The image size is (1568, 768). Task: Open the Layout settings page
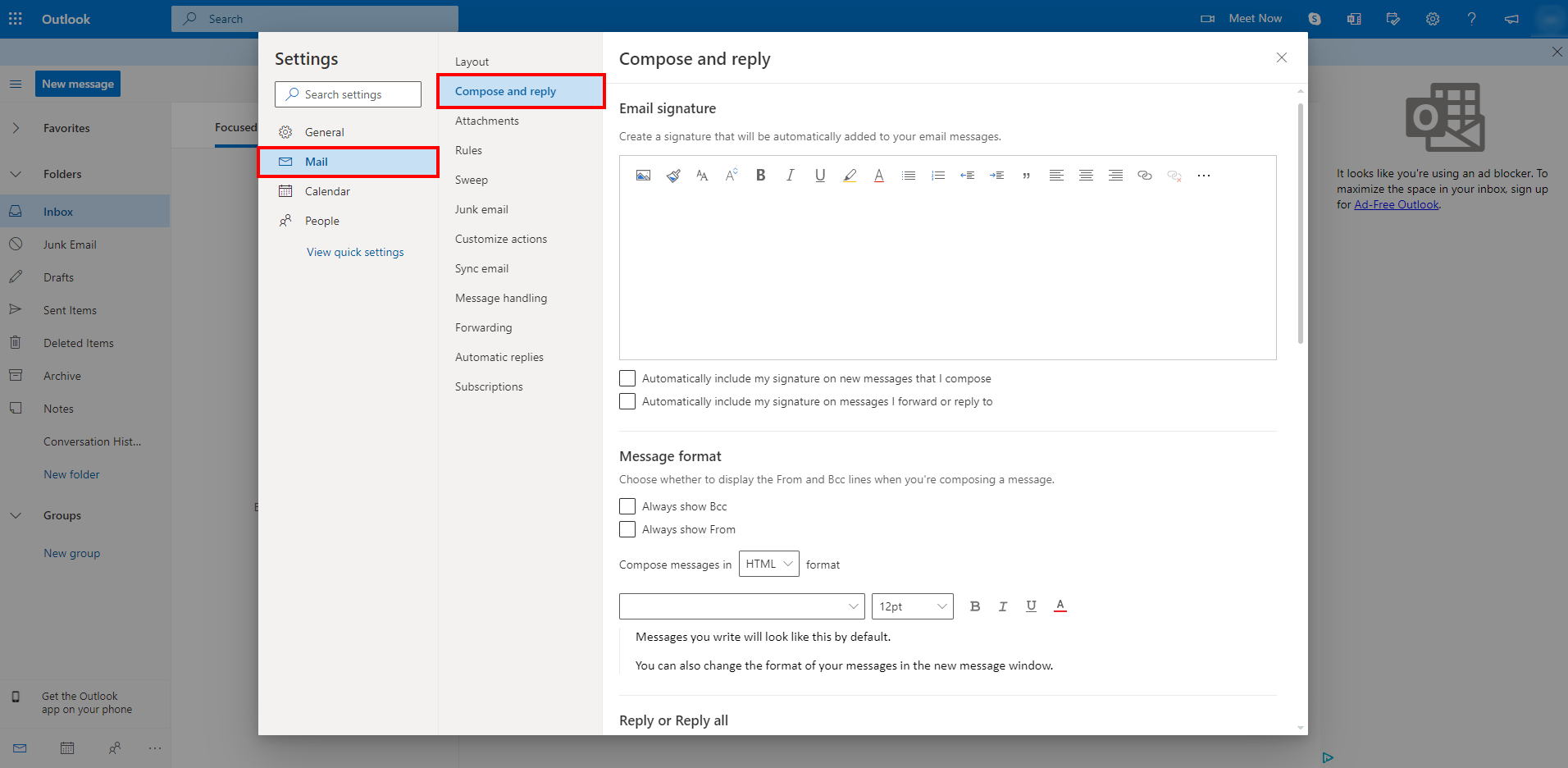(x=472, y=62)
